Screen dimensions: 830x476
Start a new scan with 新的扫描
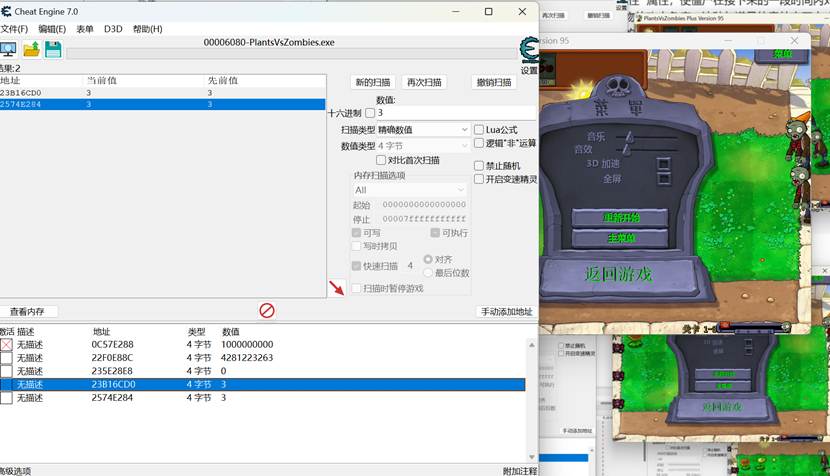pos(373,82)
